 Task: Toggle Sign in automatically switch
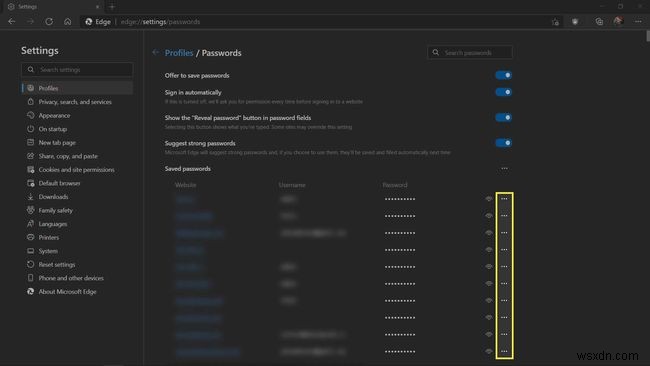503,92
